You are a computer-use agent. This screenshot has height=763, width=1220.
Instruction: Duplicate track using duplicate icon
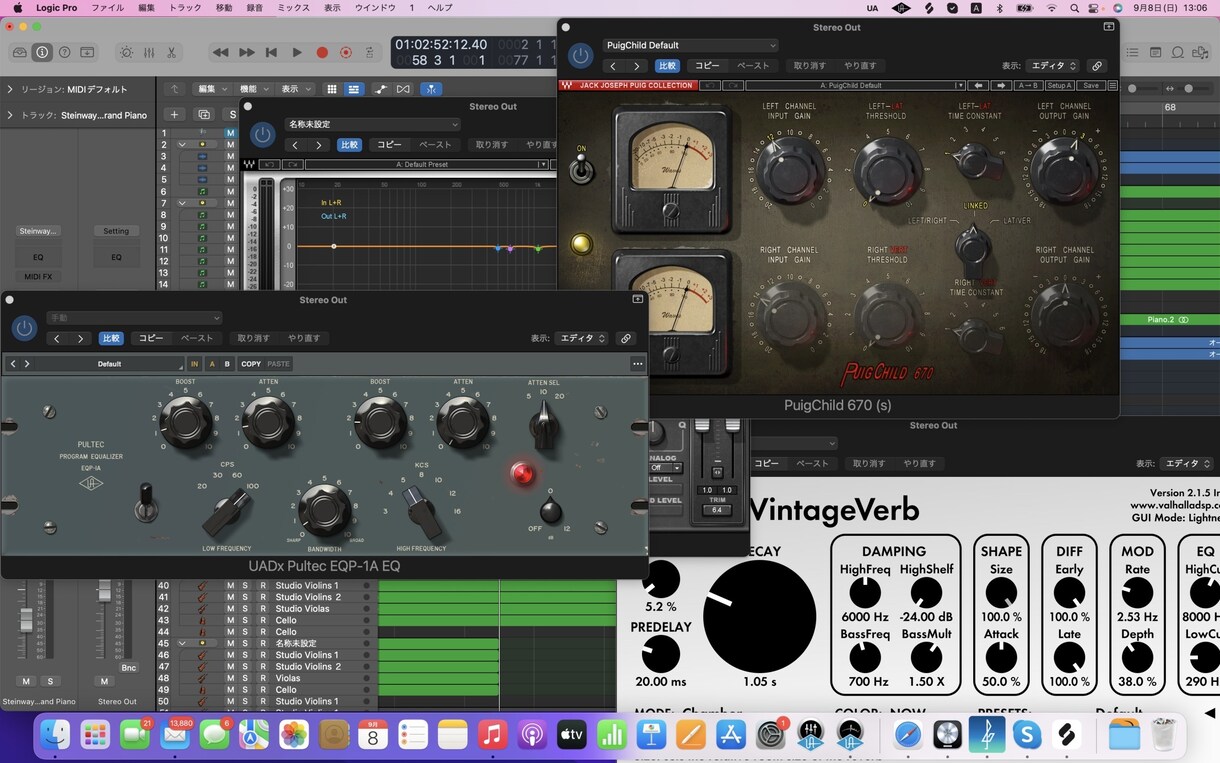click(204, 115)
